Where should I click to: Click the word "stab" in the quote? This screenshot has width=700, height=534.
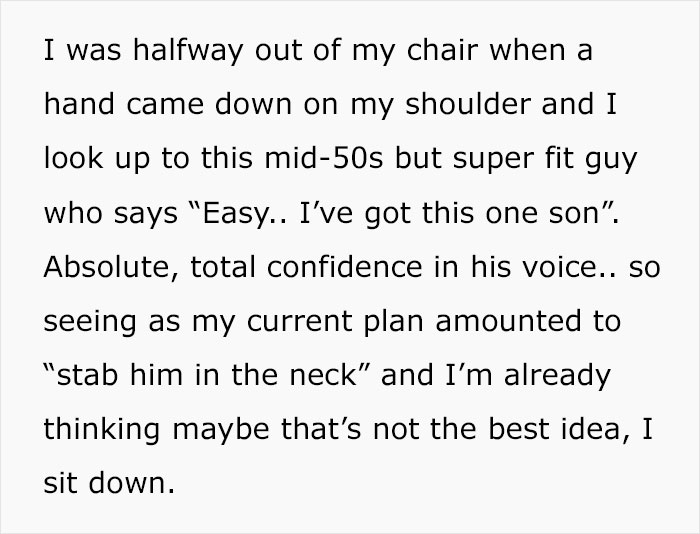(87, 375)
